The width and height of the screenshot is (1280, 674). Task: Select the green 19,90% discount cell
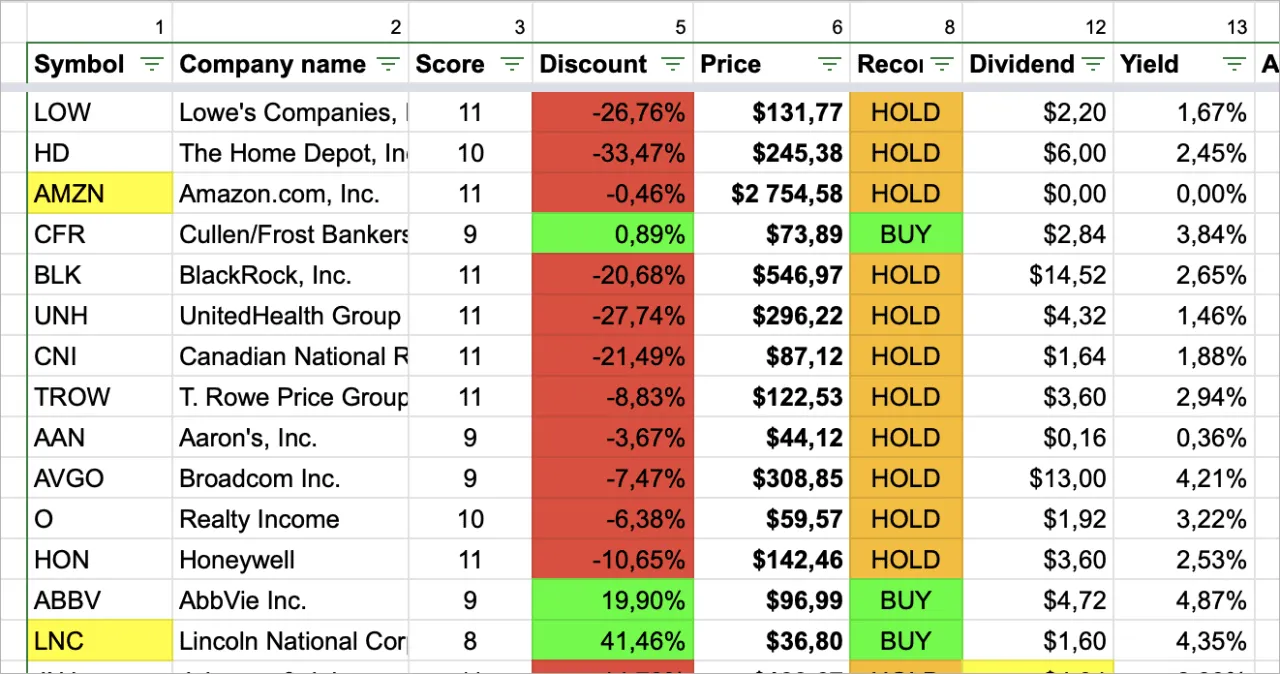click(x=612, y=601)
